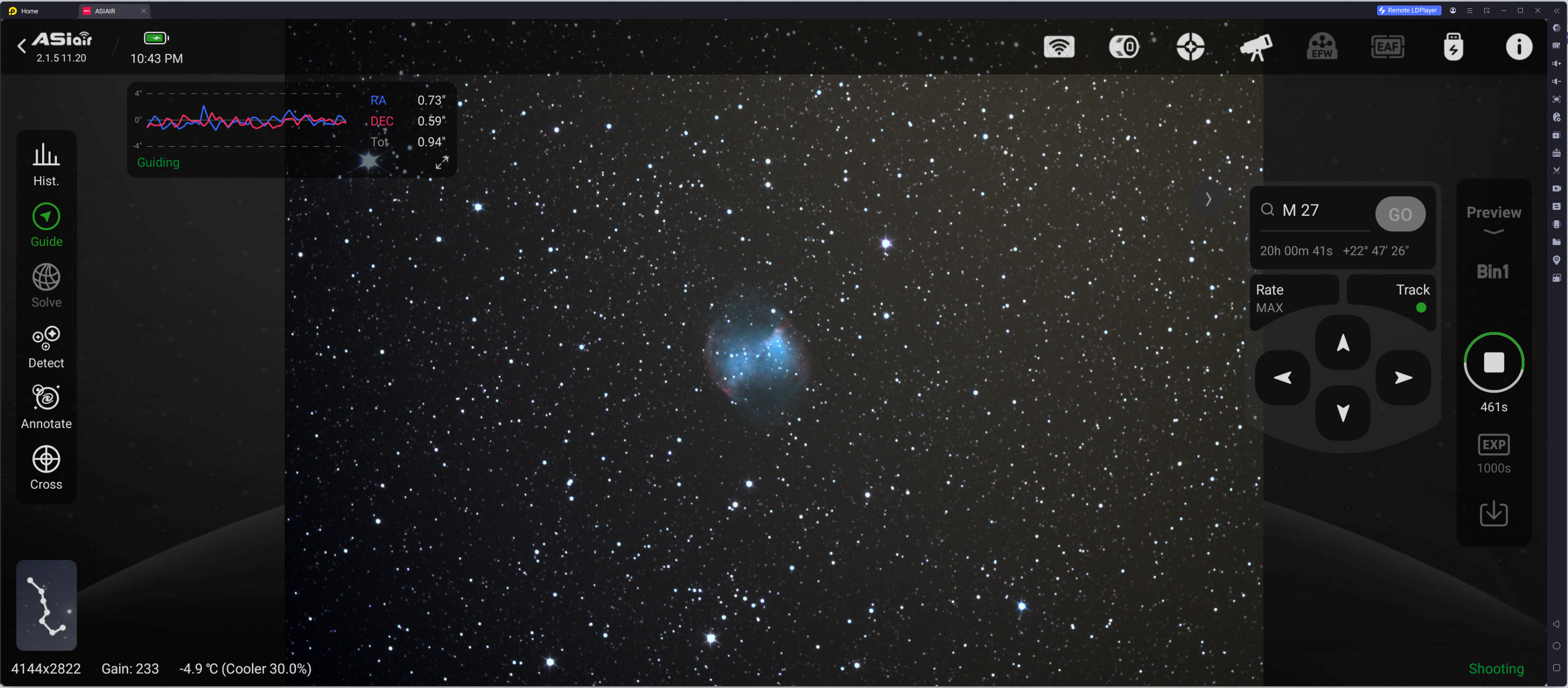Collapse the mount control panel chevron
This screenshot has height=688, width=1568.
[1208, 199]
